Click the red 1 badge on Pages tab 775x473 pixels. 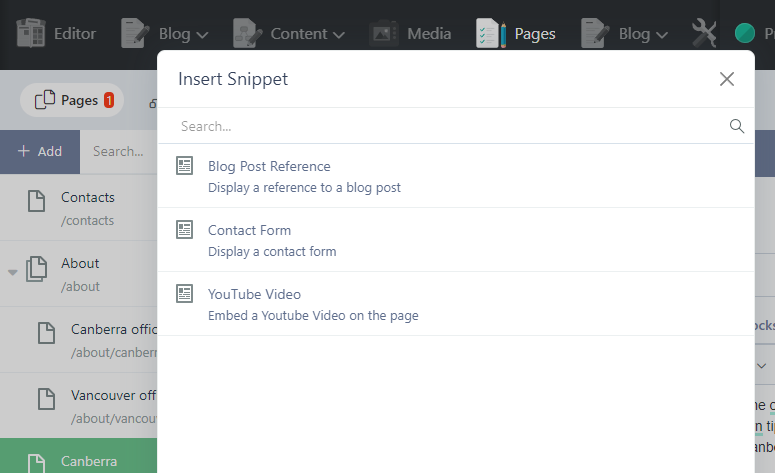click(x=109, y=100)
